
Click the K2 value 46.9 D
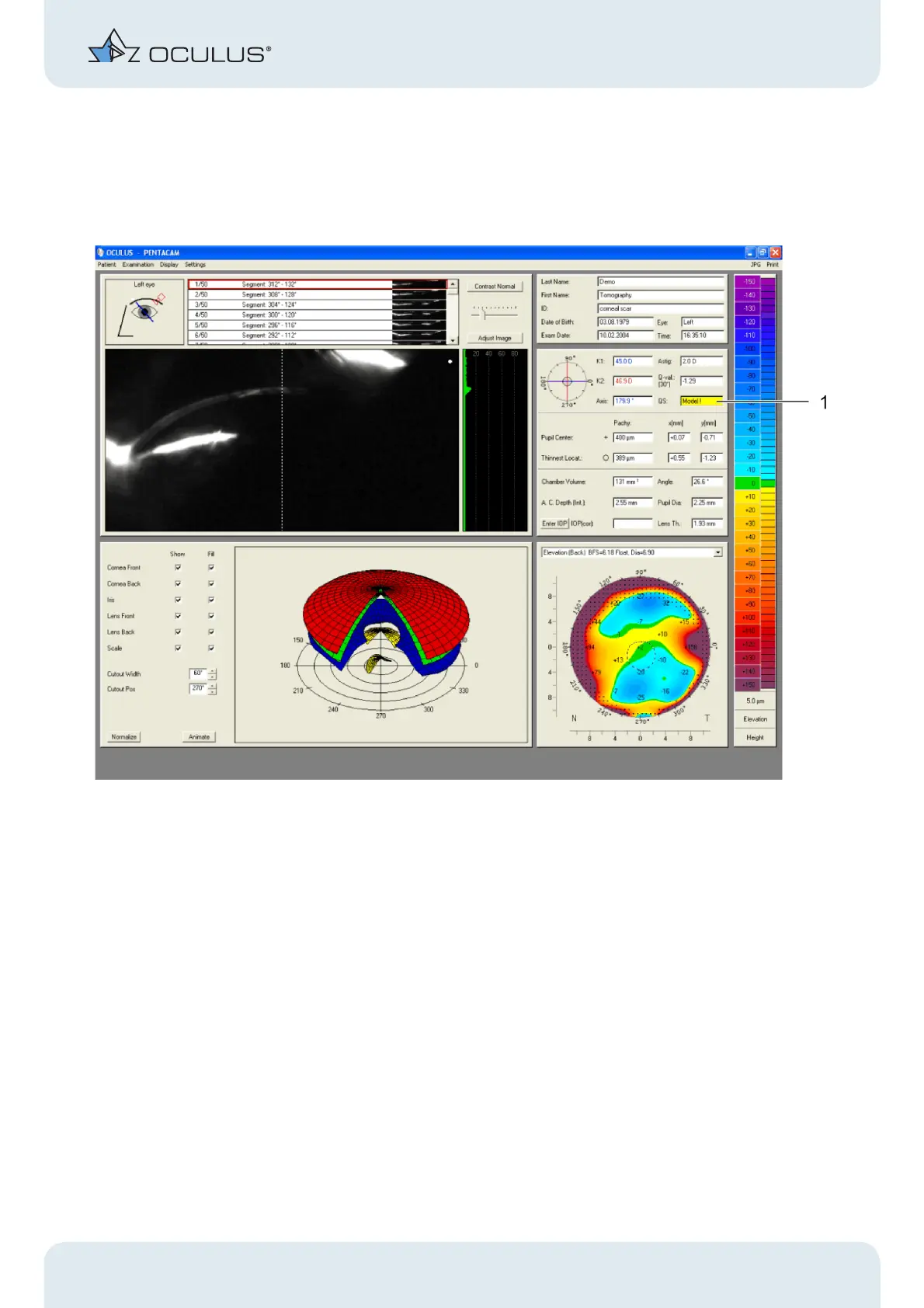tap(633, 381)
